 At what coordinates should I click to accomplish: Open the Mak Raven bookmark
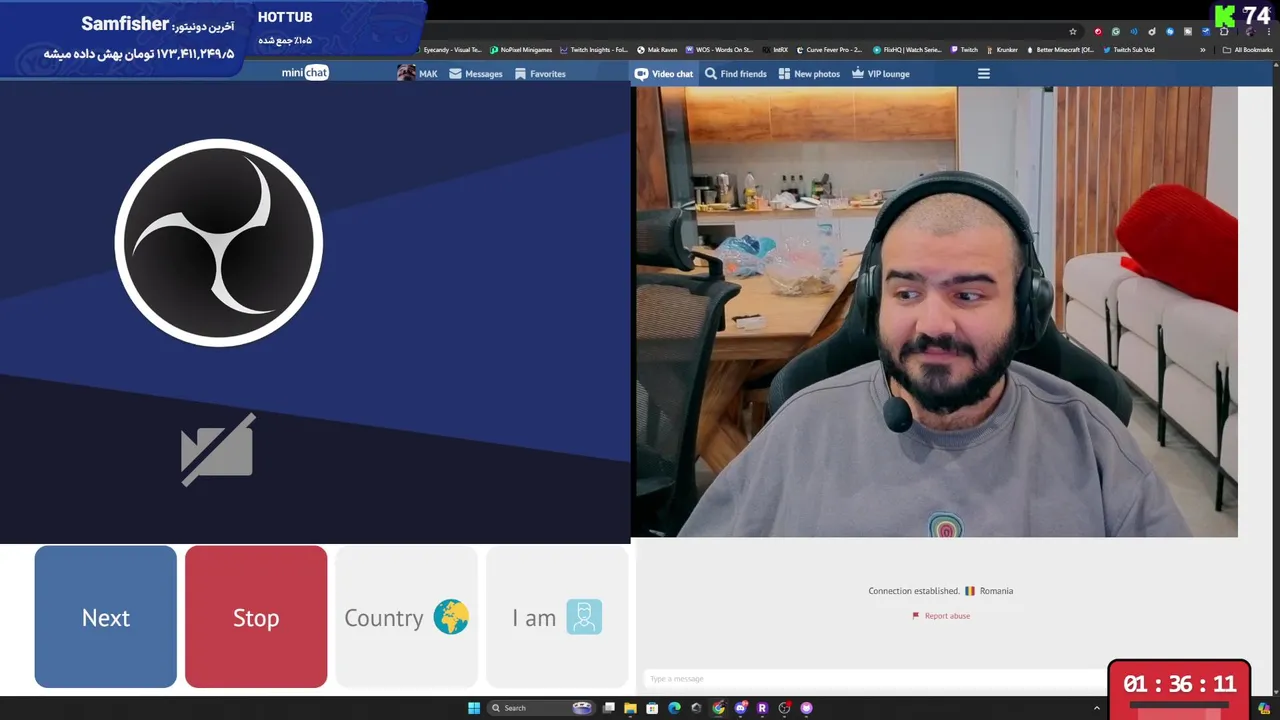[657, 50]
